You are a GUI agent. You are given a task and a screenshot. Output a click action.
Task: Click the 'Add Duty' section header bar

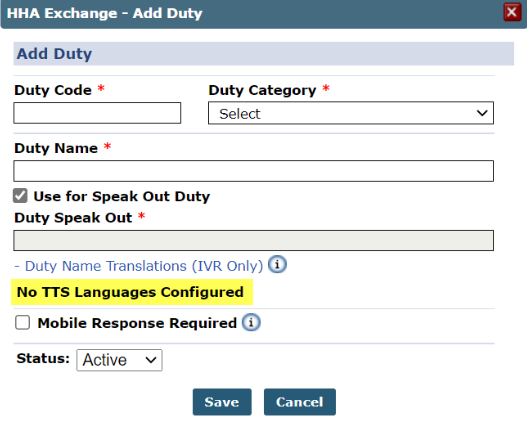click(x=264, y=54)
